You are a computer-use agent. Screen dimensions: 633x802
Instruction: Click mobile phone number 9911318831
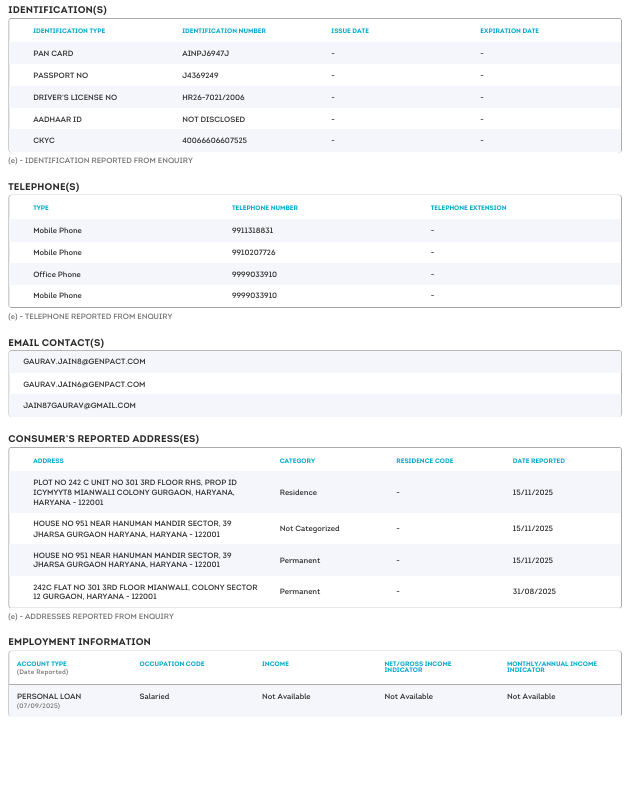point(252,231)
